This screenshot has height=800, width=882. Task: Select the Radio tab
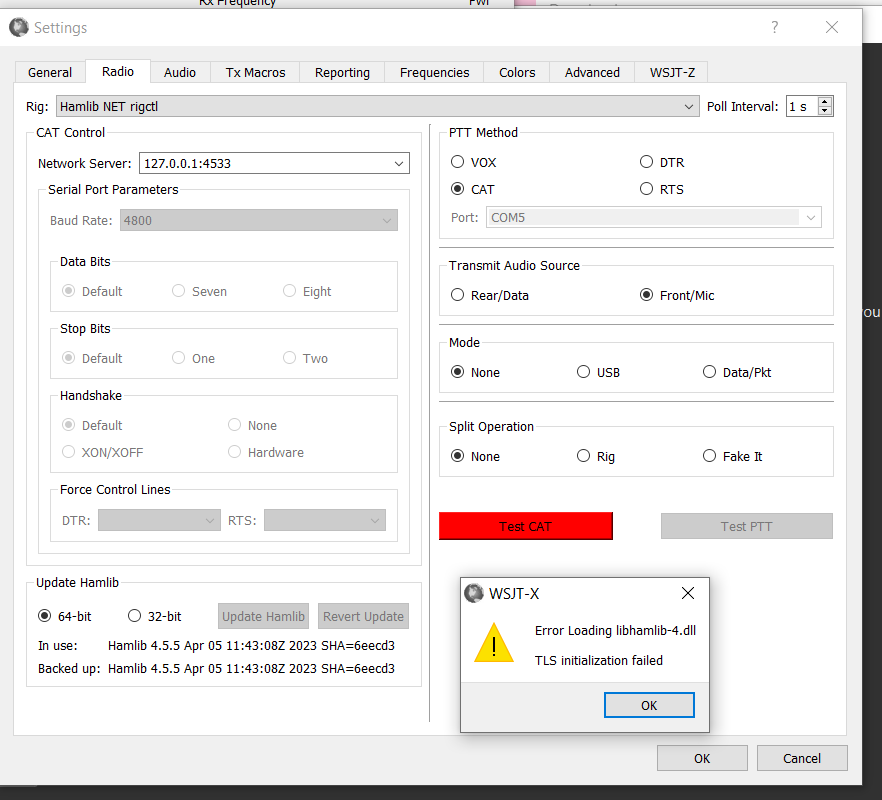point(118,71)
